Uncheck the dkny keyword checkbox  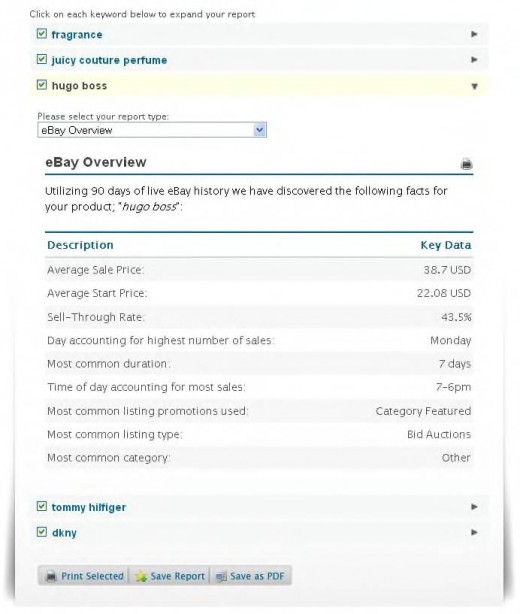tap(42, 532)
